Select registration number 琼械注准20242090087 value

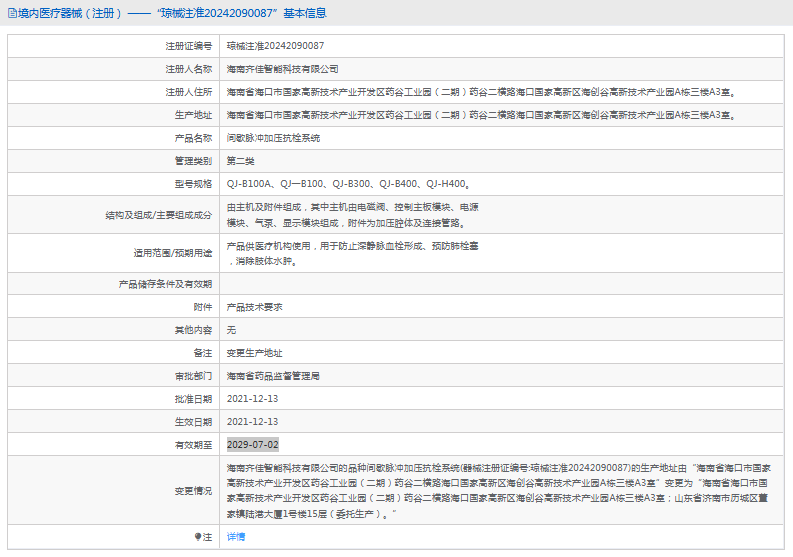click(x=275, y=46)
